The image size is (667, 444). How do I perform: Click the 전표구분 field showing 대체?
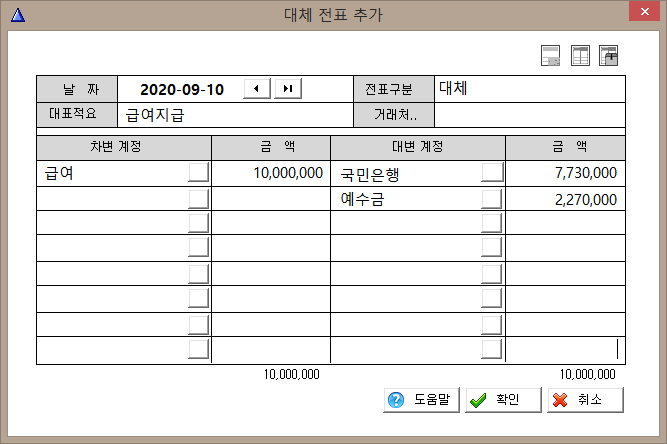coord(530,89)
